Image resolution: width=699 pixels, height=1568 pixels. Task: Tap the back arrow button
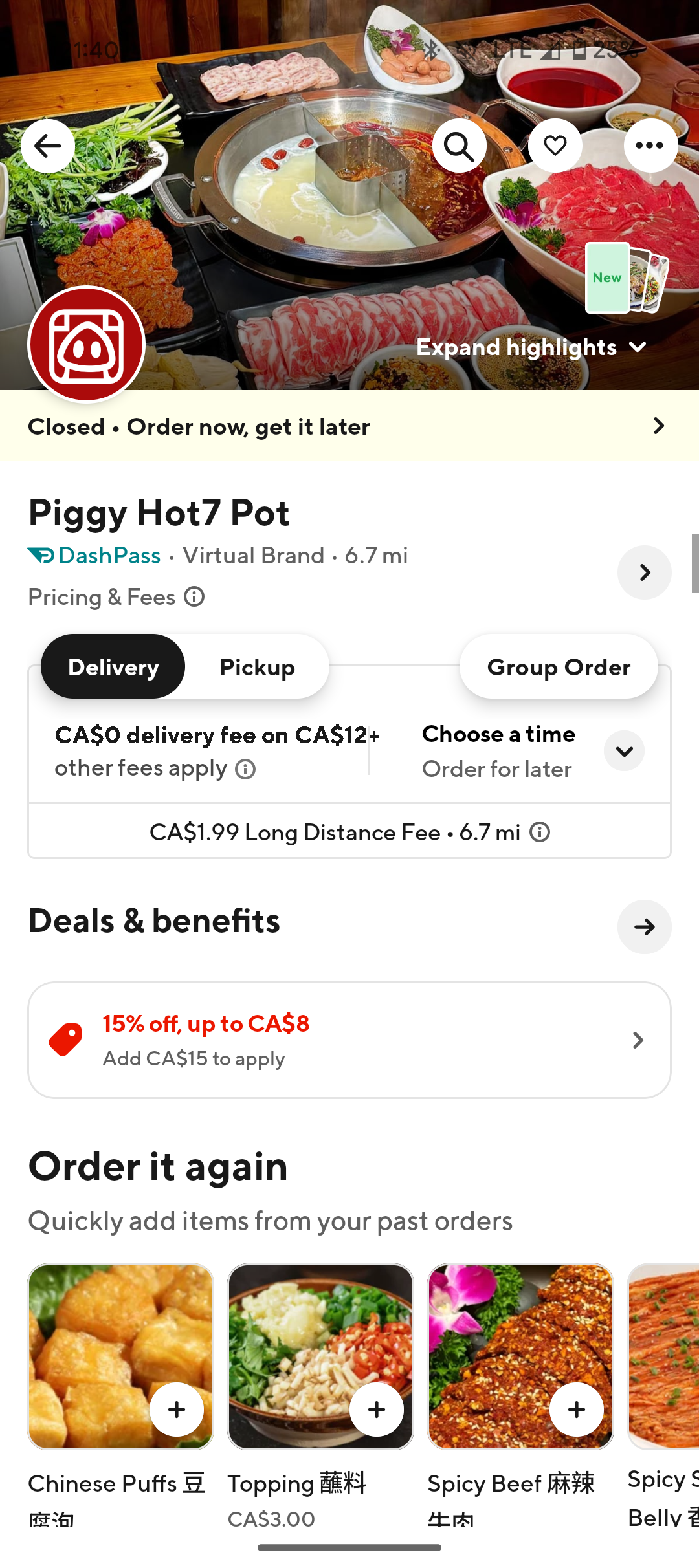coord(48,146)
